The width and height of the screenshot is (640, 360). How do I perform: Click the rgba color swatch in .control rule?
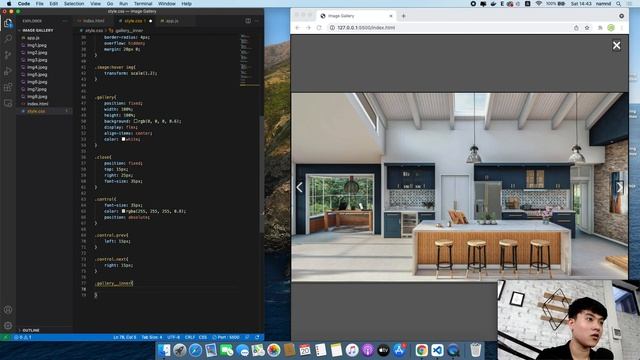tap(123, 211)
